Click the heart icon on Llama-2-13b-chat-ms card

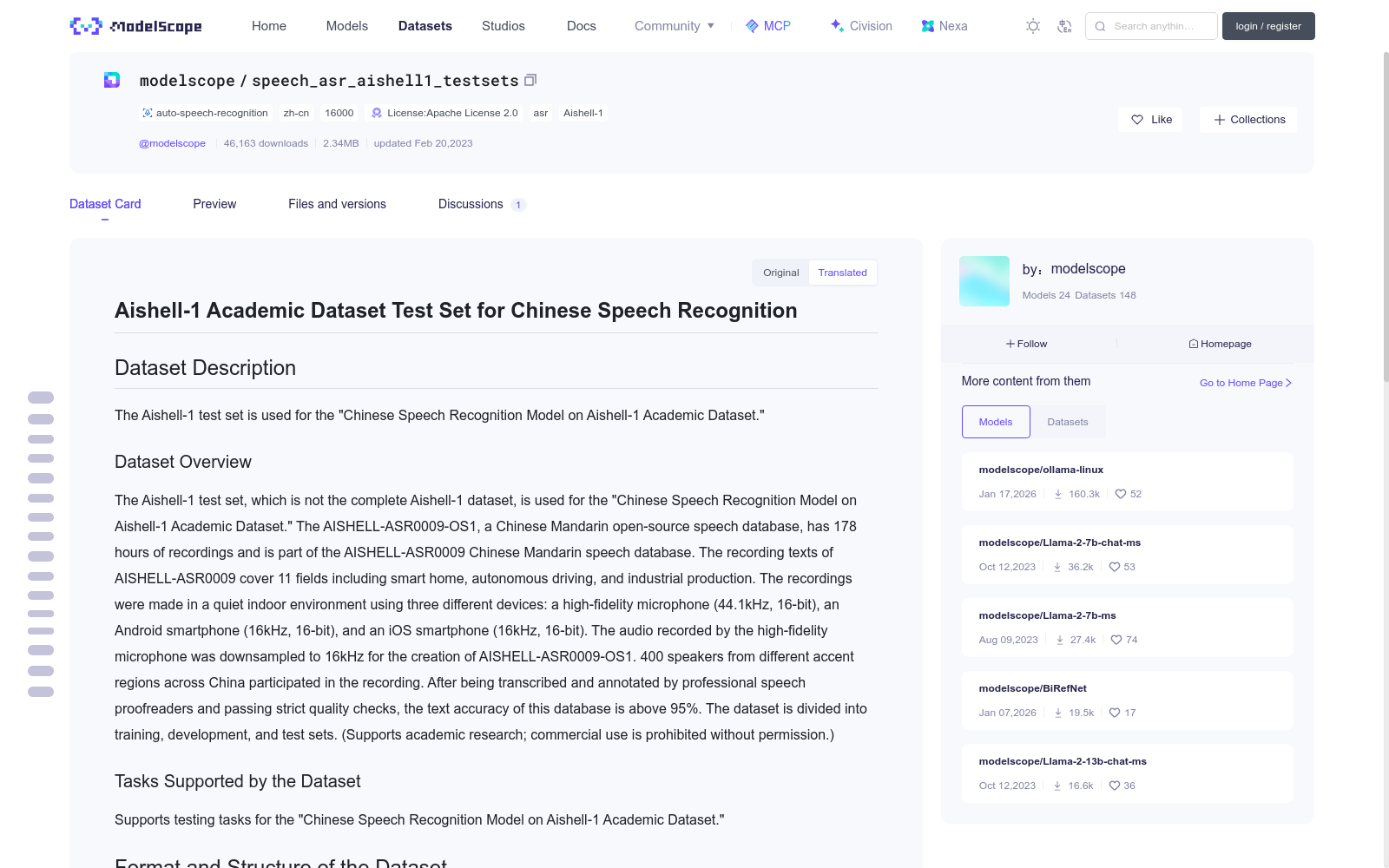(1115, 786)
